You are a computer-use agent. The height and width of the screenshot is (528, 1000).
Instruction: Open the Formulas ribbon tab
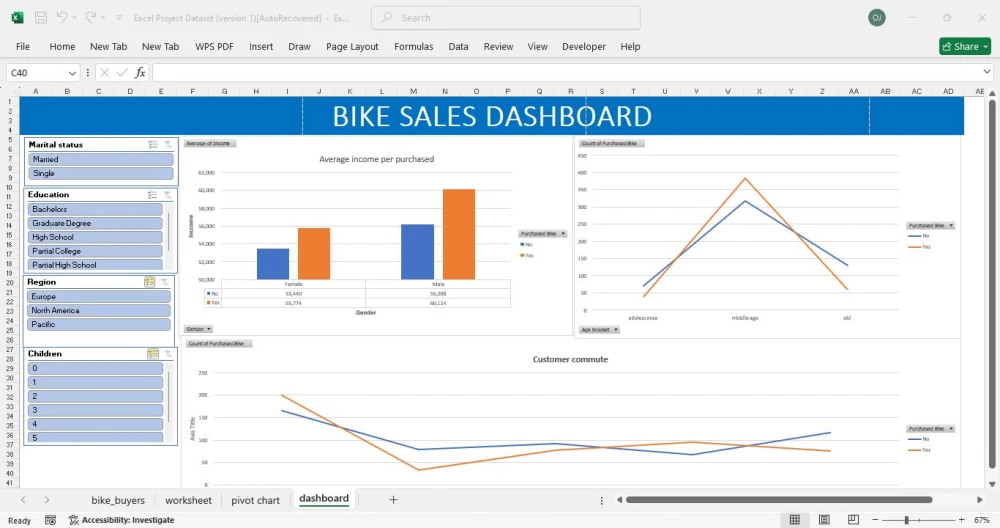413,46
